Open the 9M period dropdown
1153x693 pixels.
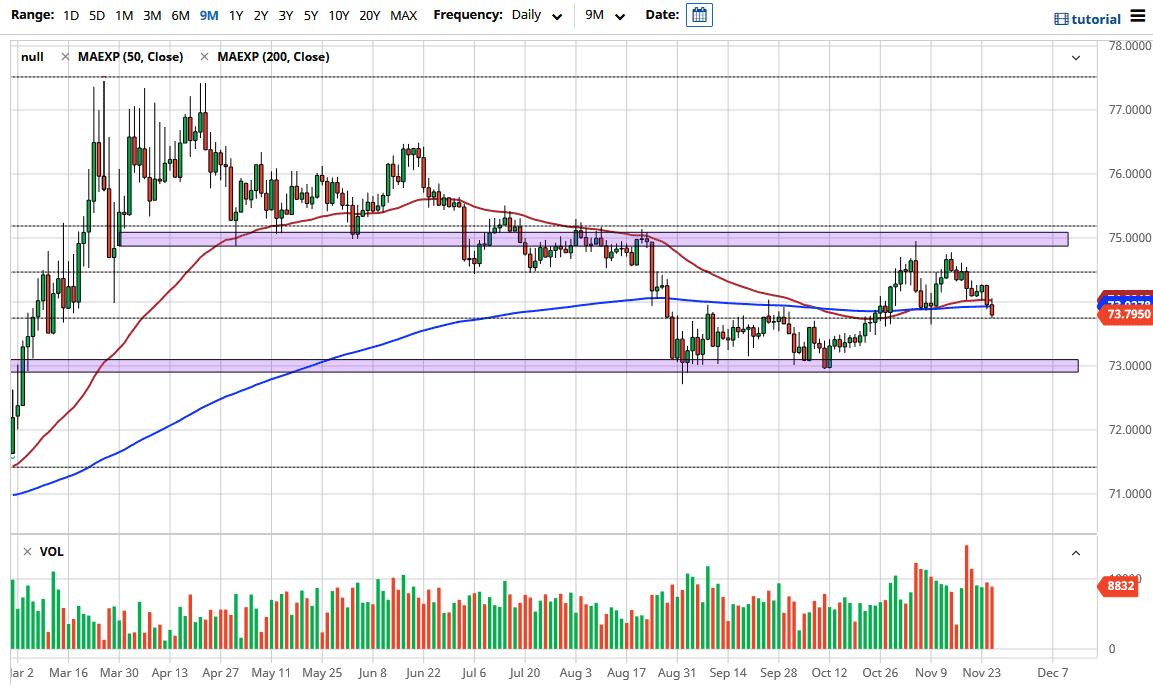coord(606,15)
